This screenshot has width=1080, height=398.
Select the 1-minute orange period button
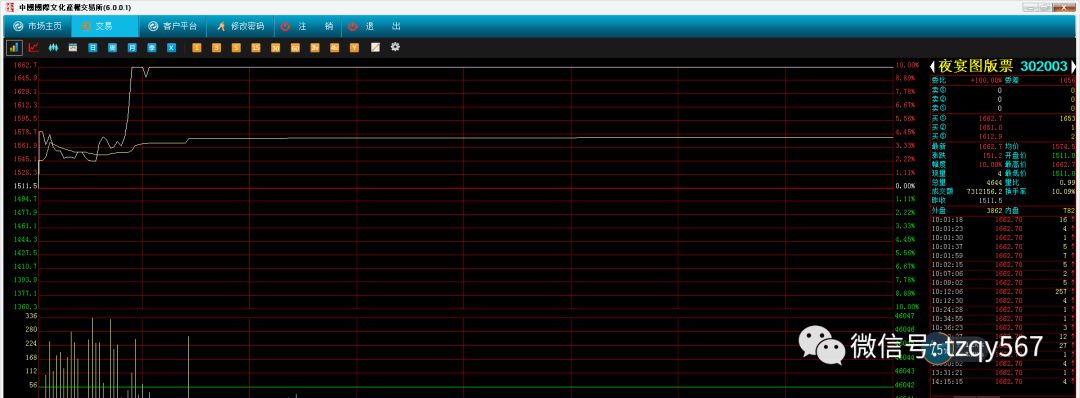[196, 48]
